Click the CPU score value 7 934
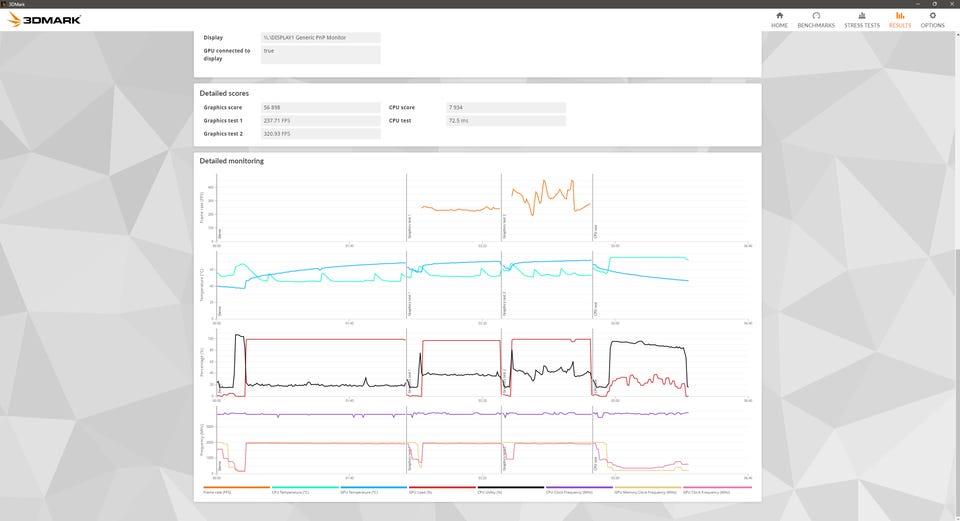960x521 pixels. [506, 107]
